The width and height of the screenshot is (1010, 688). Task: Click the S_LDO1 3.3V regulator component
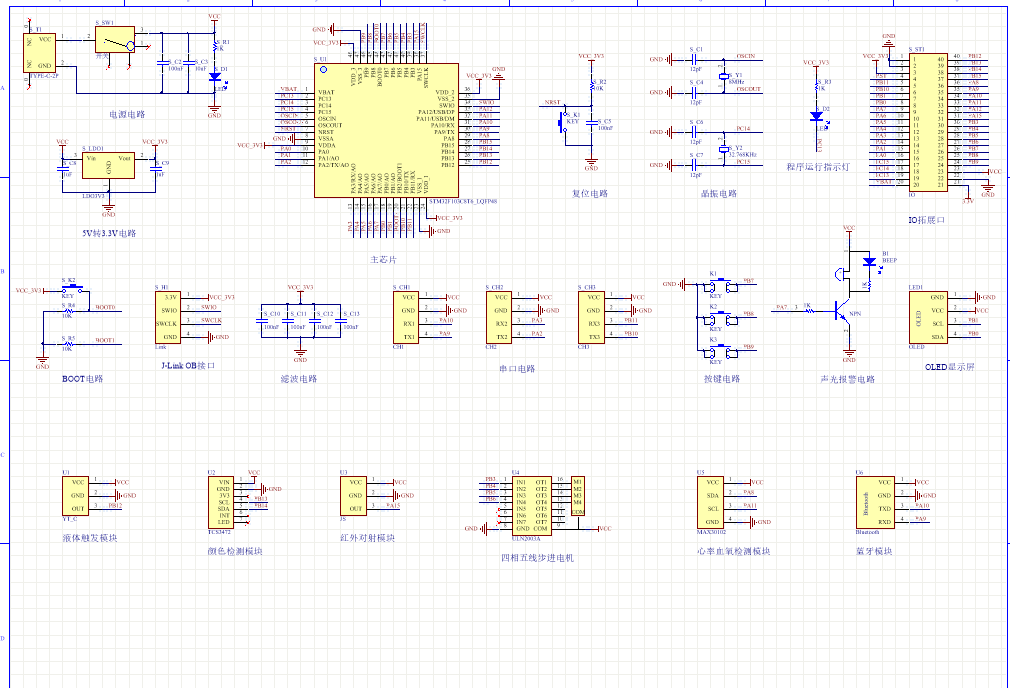[108, 166]
